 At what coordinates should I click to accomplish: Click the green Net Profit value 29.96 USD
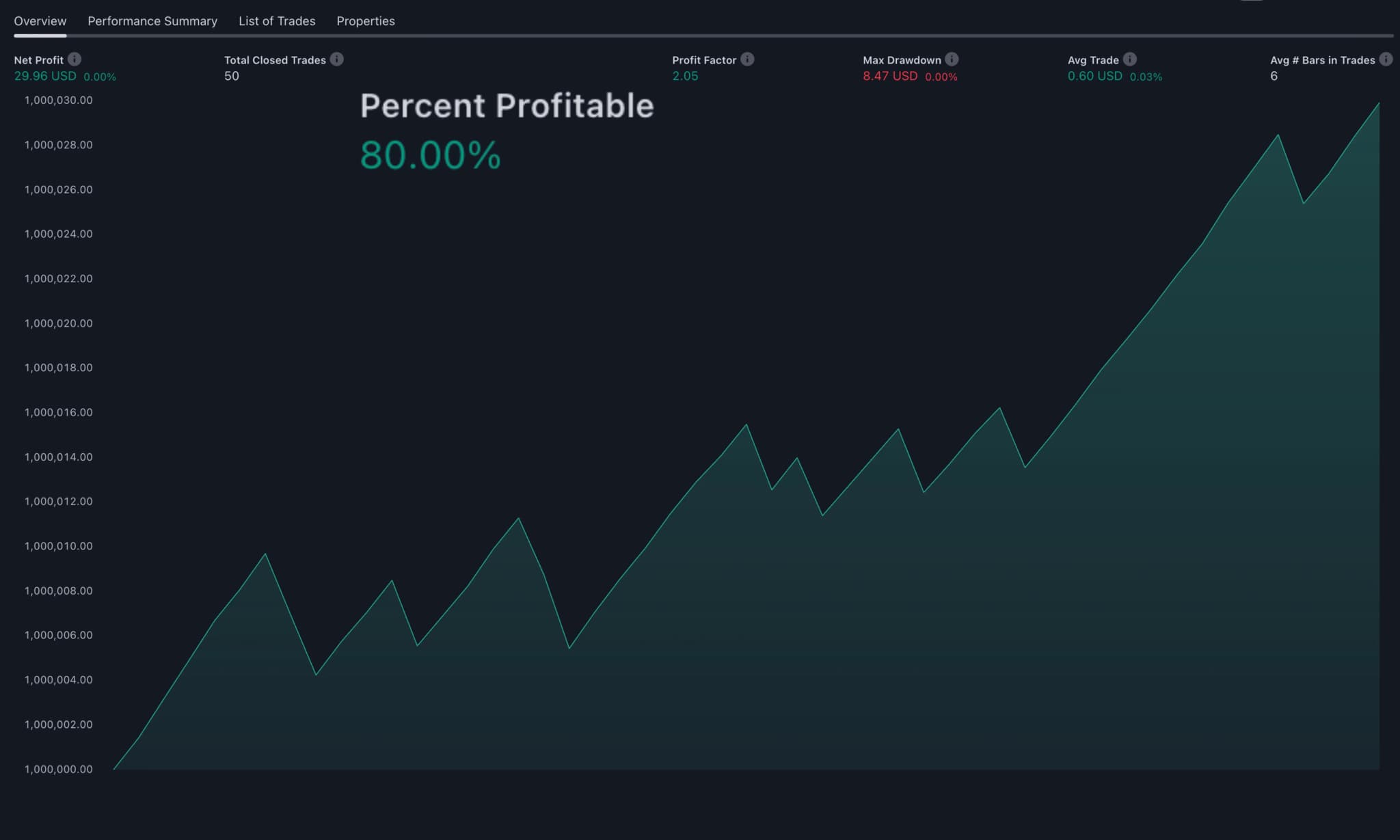point(45,76)
